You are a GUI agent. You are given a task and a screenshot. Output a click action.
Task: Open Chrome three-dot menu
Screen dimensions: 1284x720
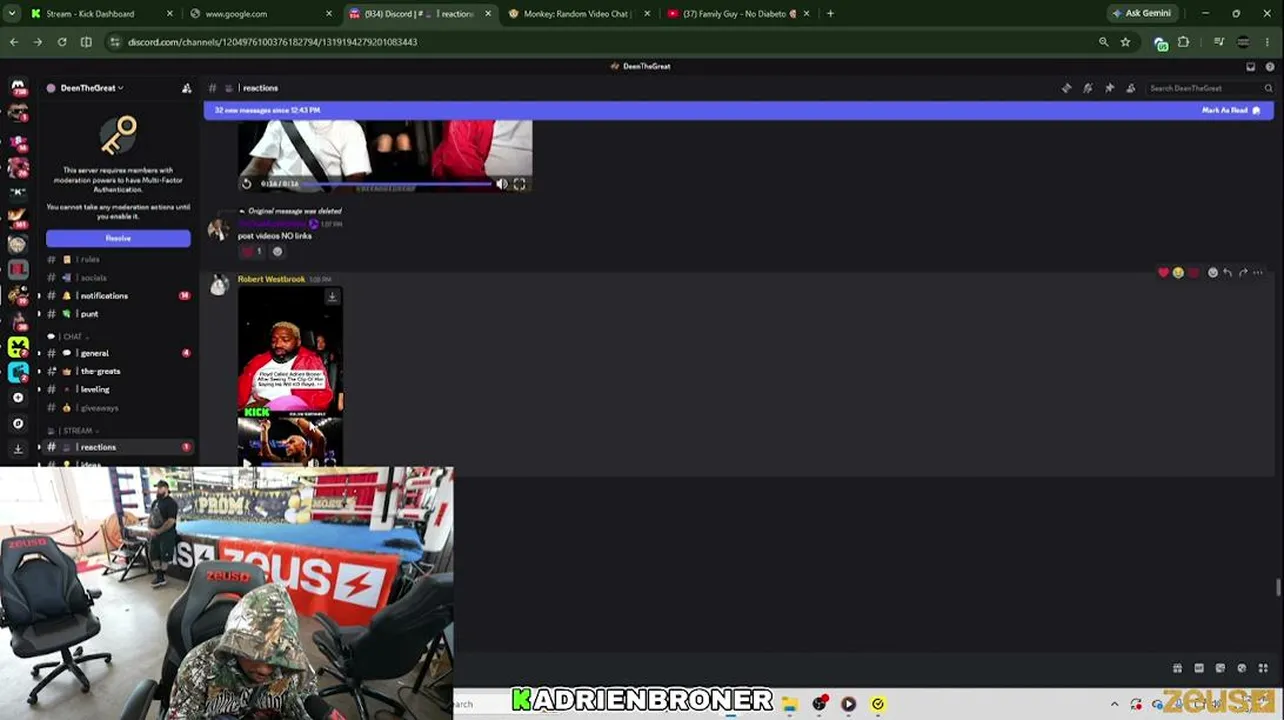[x=1268, y=42]
